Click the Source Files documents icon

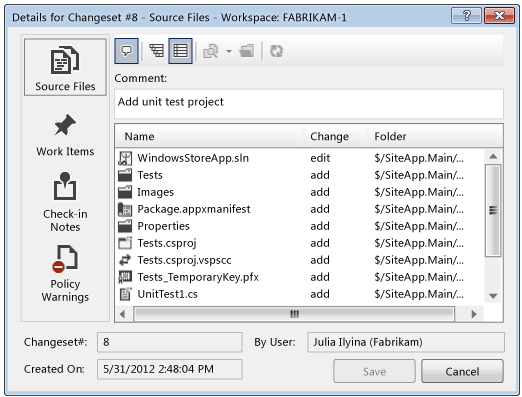tap(65, 60)
